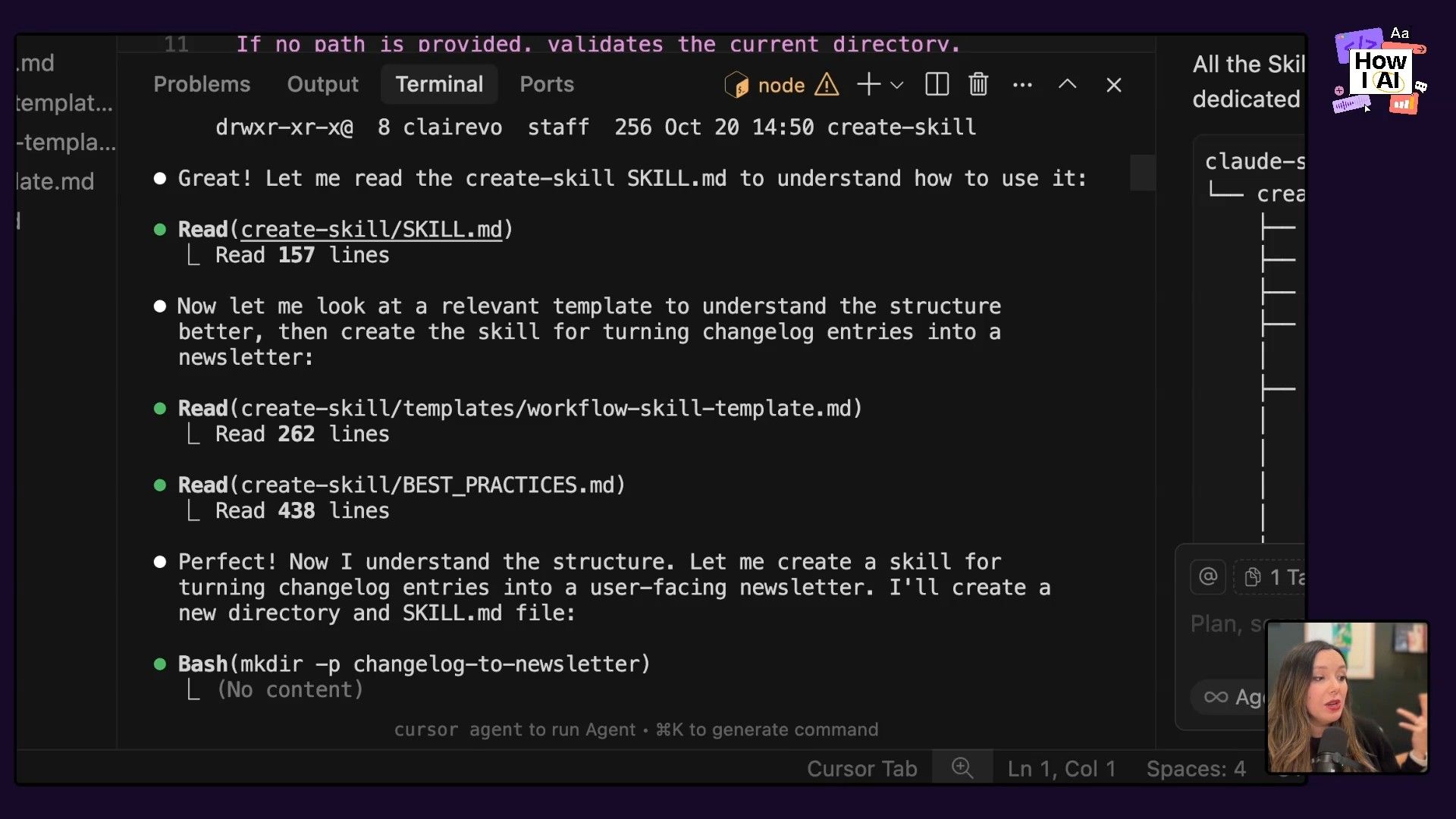Open the terminal more actions menu
Image resolution: width=1456 pixels, height=819 pixels.
pyautogui.click(x=1022, y=84)
